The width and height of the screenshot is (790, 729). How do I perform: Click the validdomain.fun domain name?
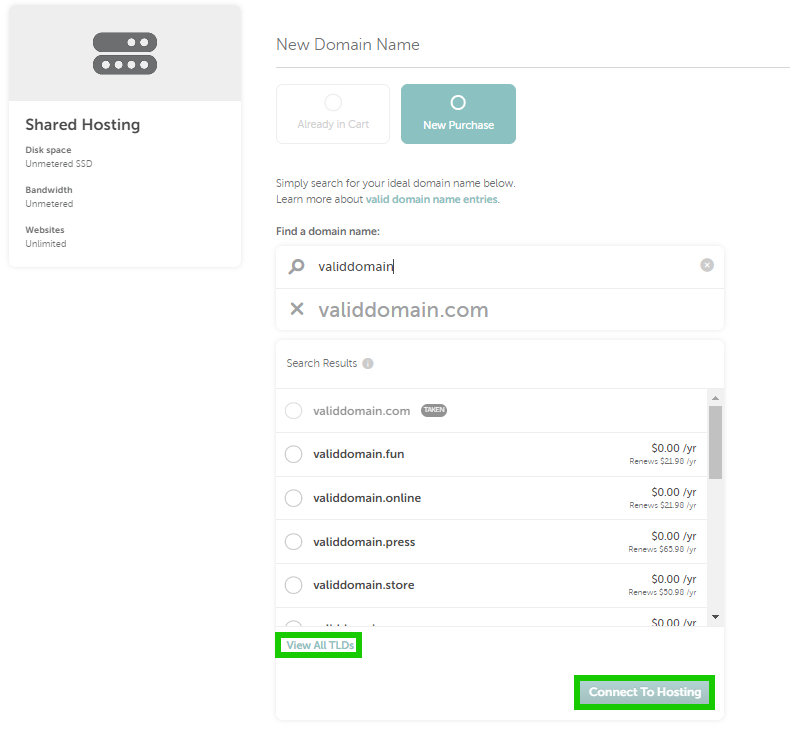pyautogui.click(x=359, y=454)
